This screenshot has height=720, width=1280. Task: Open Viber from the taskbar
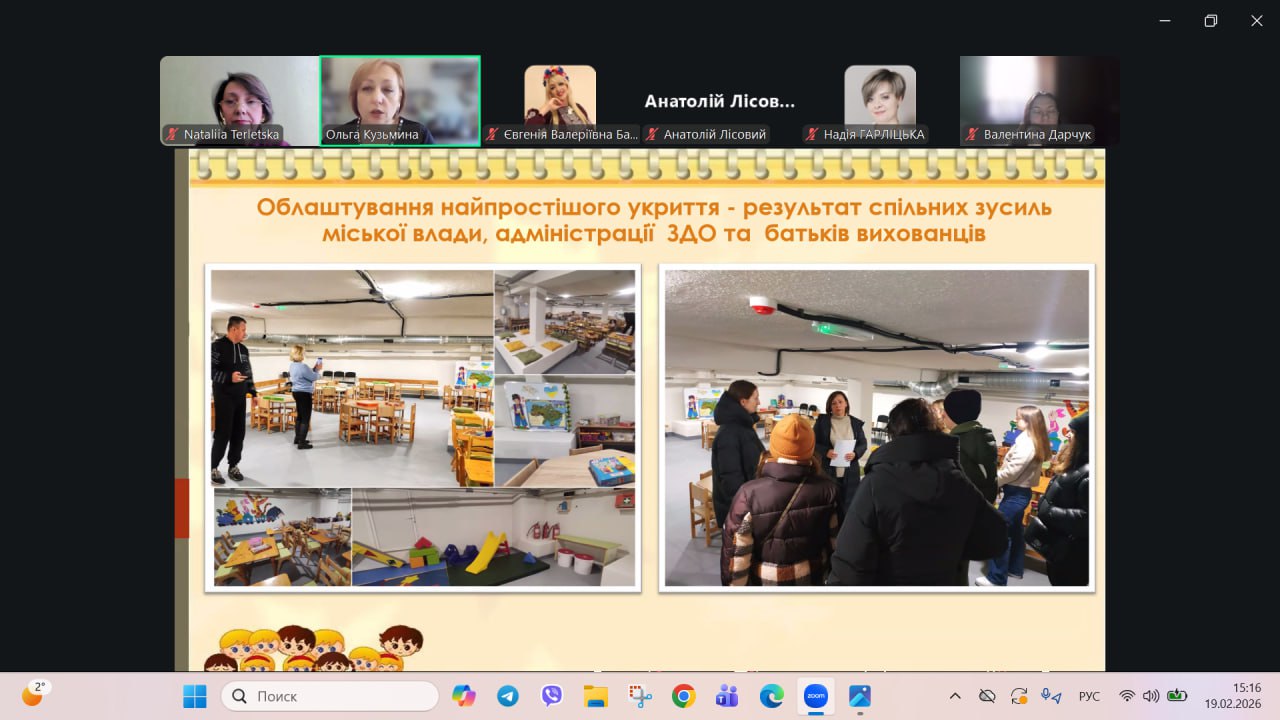click(x=552, y=696)
